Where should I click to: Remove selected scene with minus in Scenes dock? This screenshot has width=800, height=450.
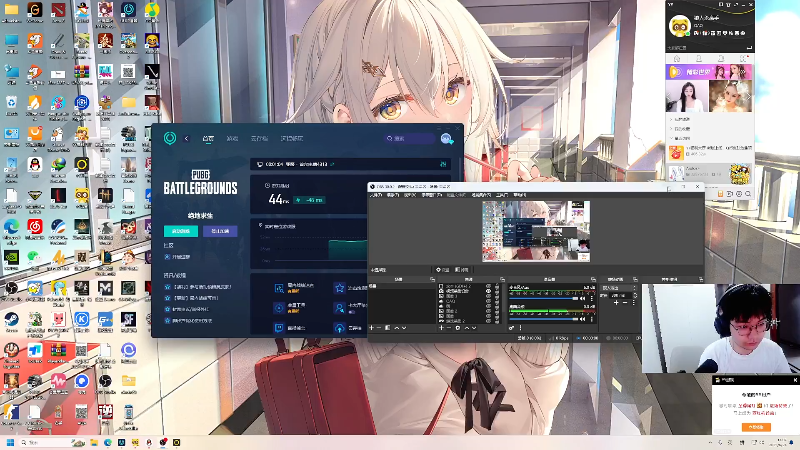tap(379, 328)
